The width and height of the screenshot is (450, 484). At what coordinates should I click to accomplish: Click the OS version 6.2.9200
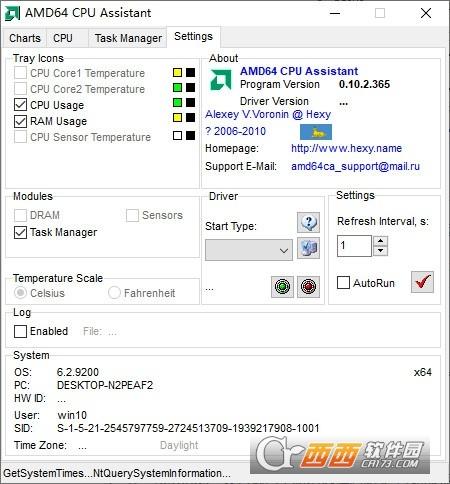point(78,372)
